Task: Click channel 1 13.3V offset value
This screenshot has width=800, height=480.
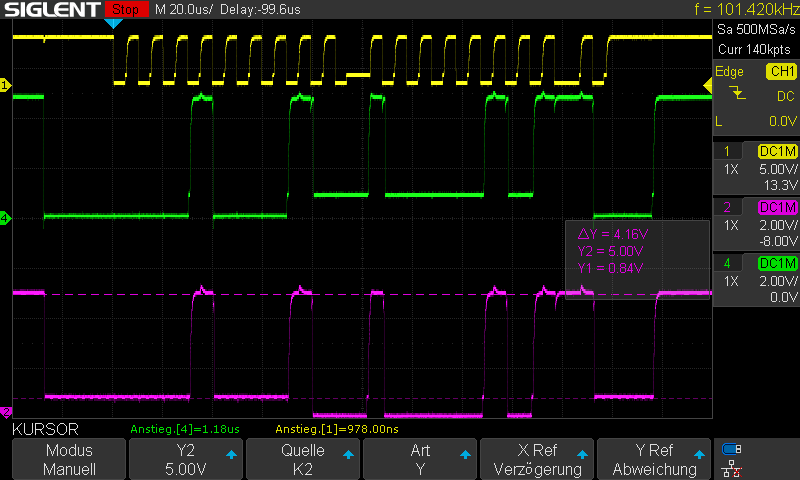Action: pos(780,185)
